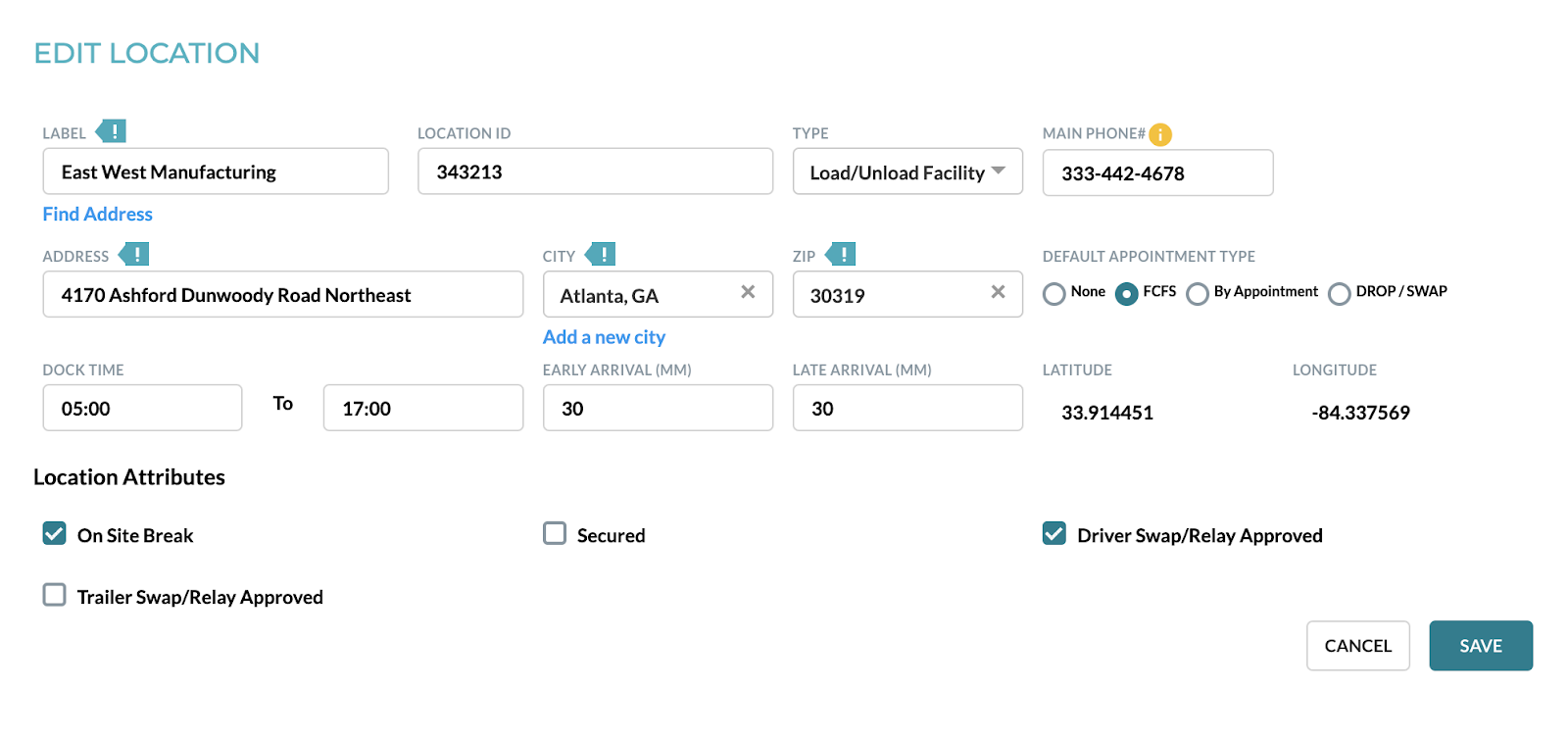This screenshot has height=738, width=1568.
Task: Uncheck the On Site Break checkbox
Action: (55, 533)
